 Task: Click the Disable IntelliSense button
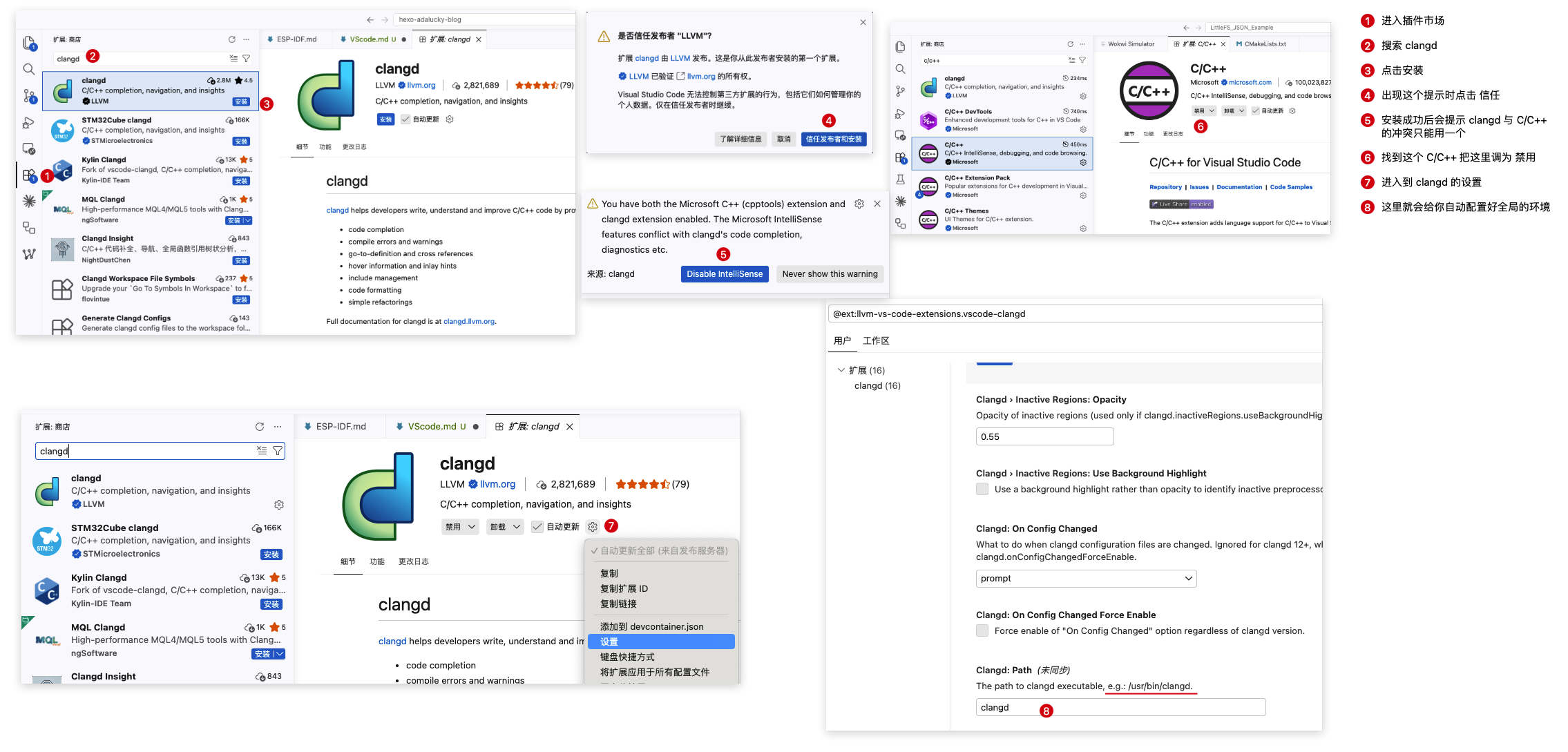[x=725, y=274]
